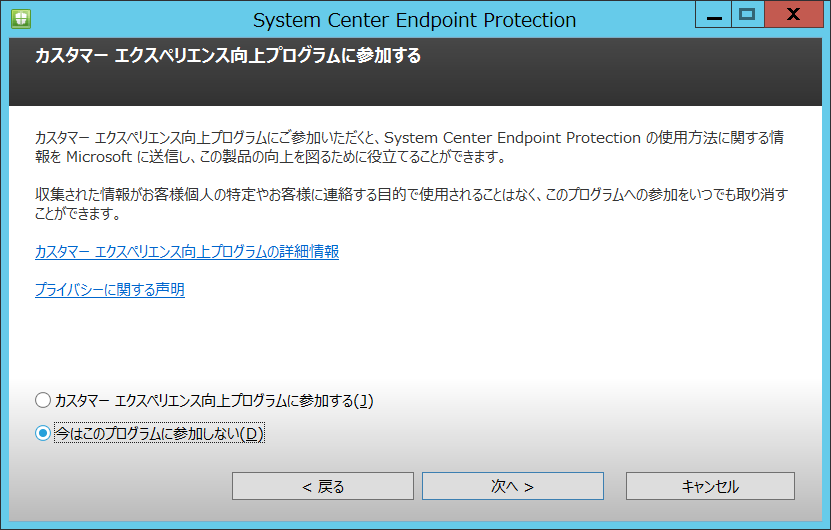Select the カスタマー エクスペリエンス向上プログラムに参加する(J) radio circle
The width and height of the screenshot is (831, 530).
tap(43, 400)
